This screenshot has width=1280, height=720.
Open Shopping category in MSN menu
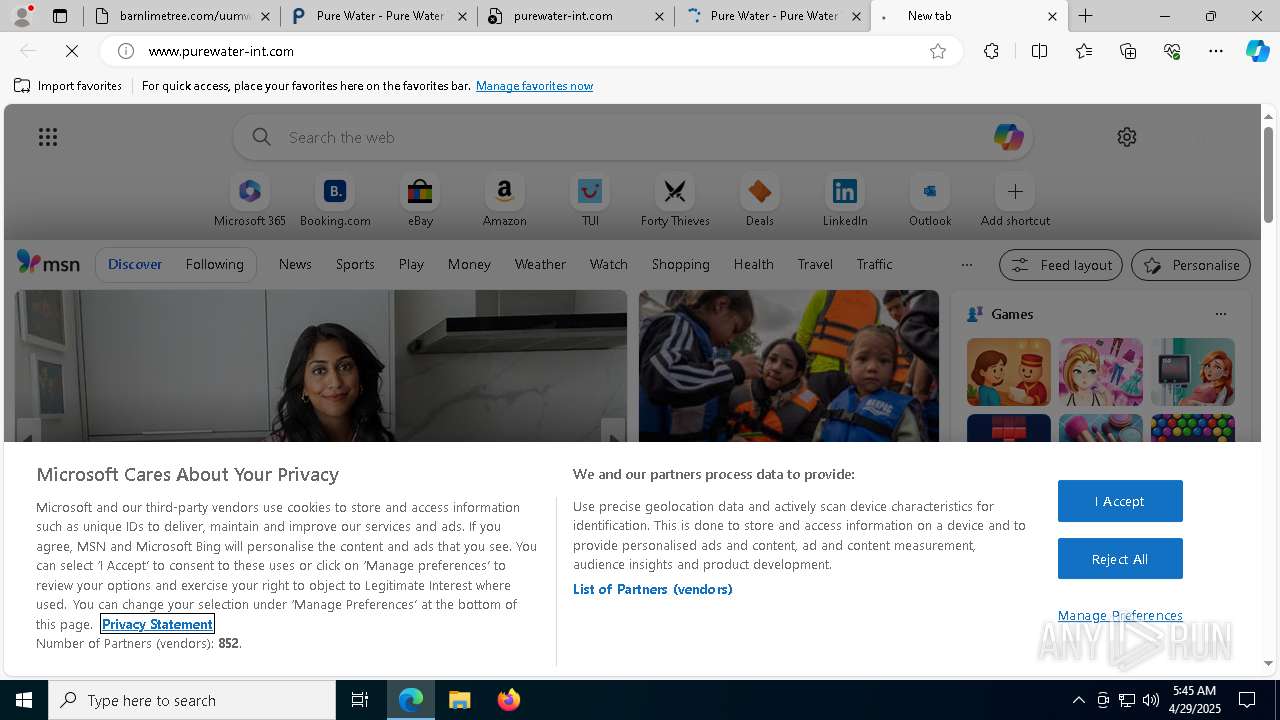[x=680, y=264]
